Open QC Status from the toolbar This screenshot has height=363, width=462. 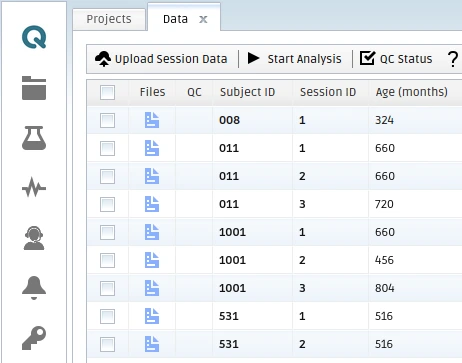396,59
